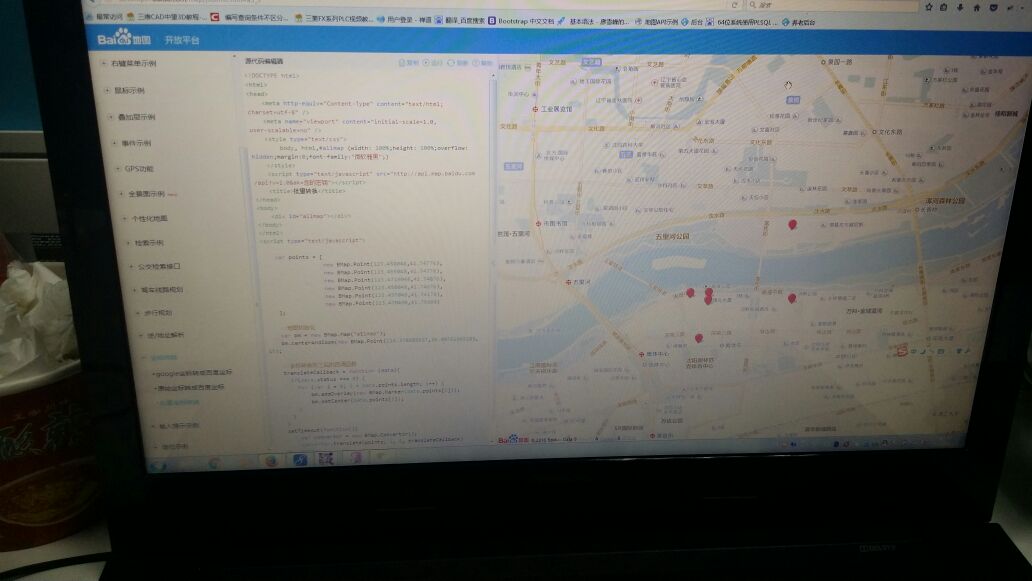Click the 文化东路 station label on map
This screenshot has height=581, width=1032.
pos(890,132)
